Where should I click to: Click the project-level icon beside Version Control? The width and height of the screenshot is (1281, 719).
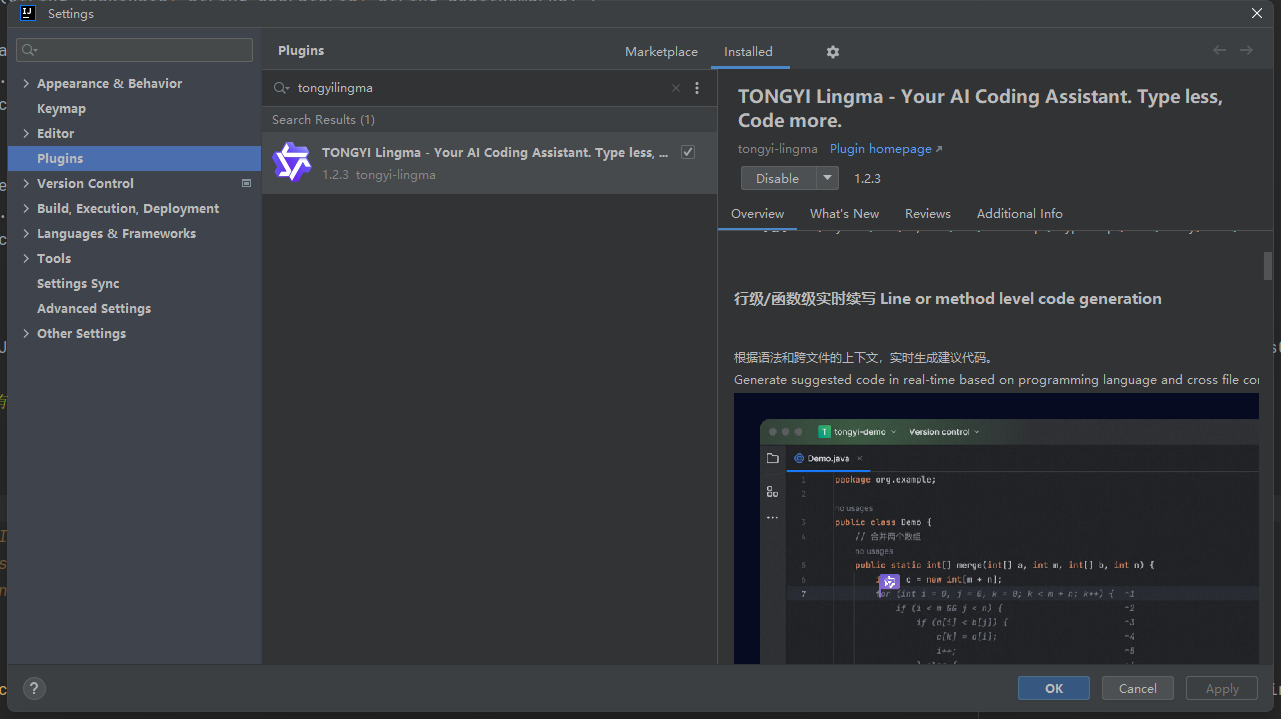click(247, 183)
